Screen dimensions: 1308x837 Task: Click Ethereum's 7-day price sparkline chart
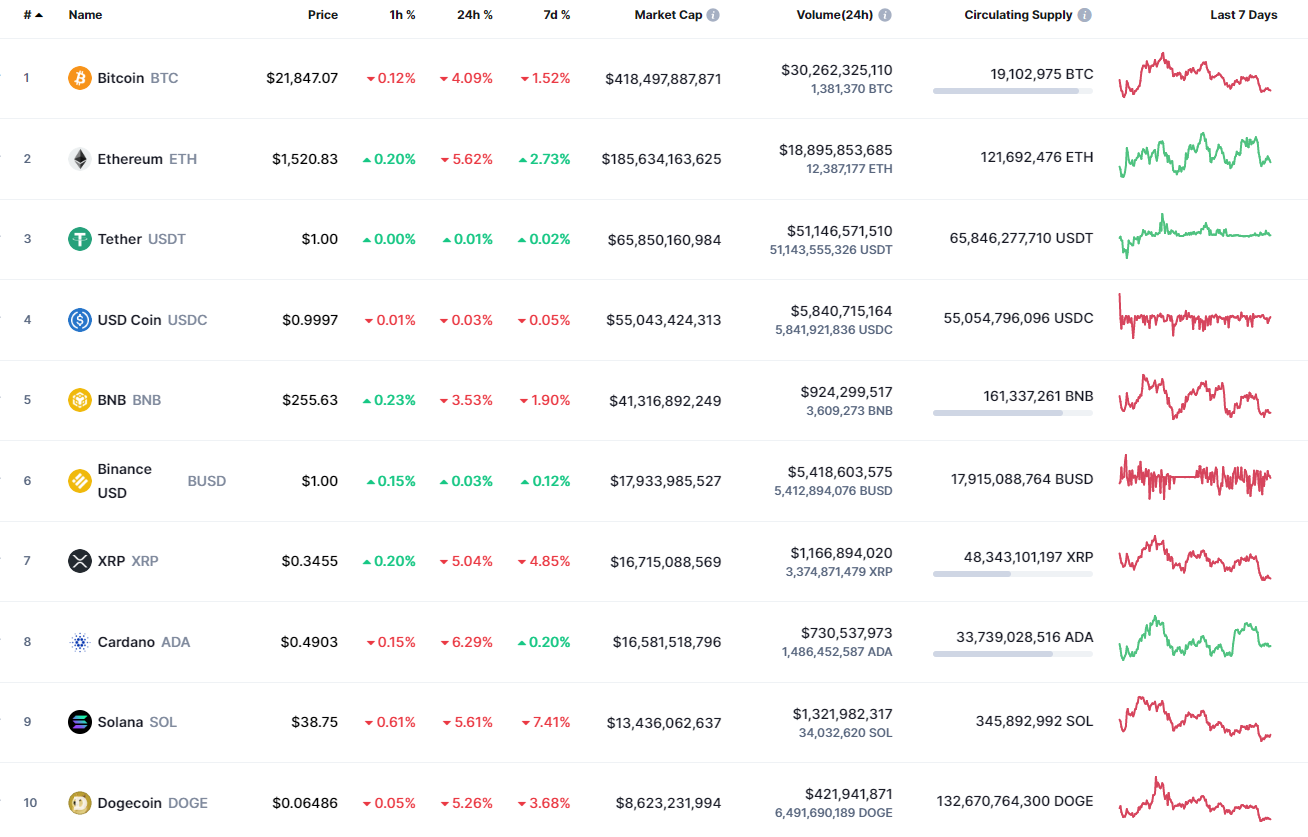pyautogui.click(x=1195, y=158)
